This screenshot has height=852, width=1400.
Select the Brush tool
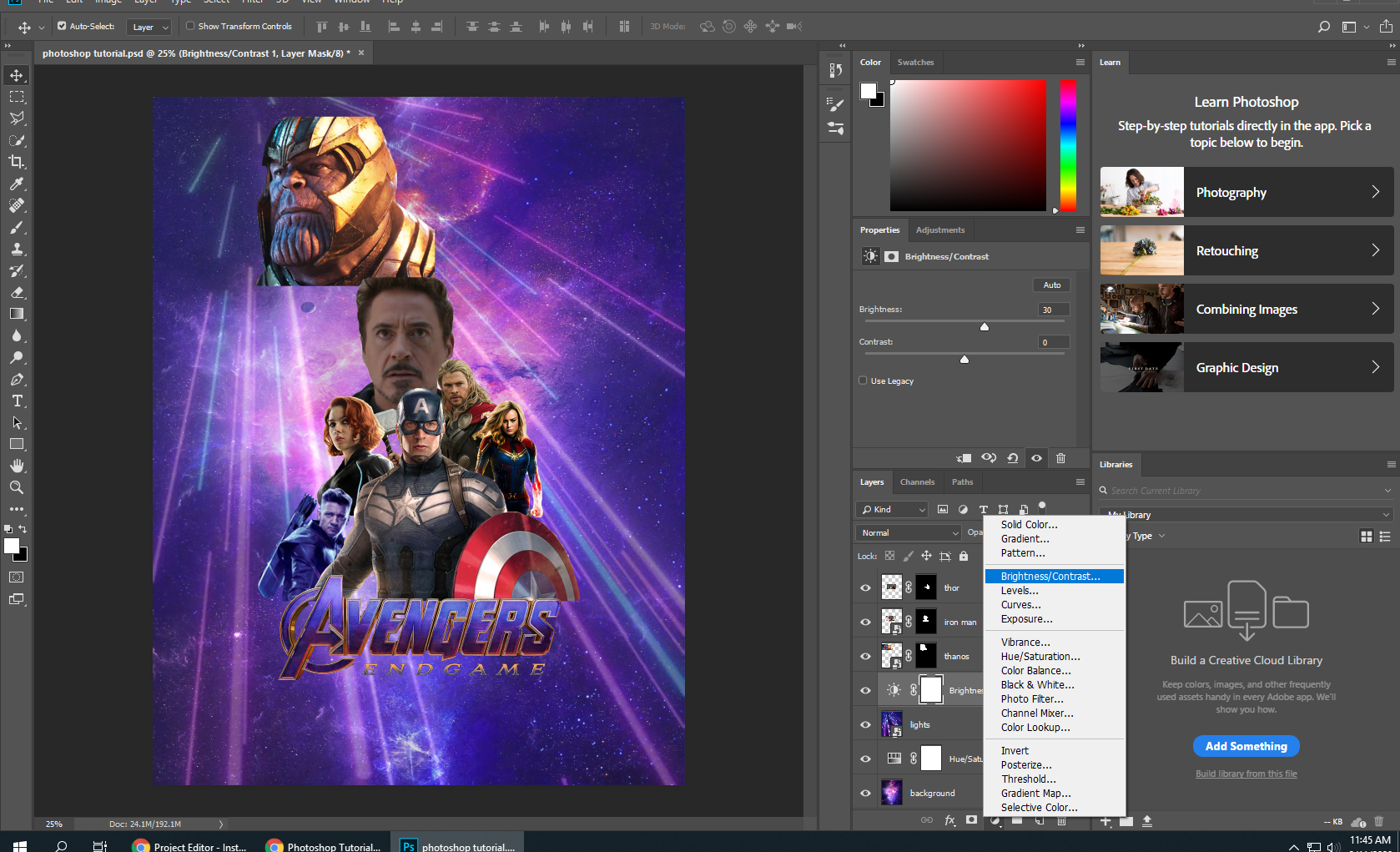point(17,227)
